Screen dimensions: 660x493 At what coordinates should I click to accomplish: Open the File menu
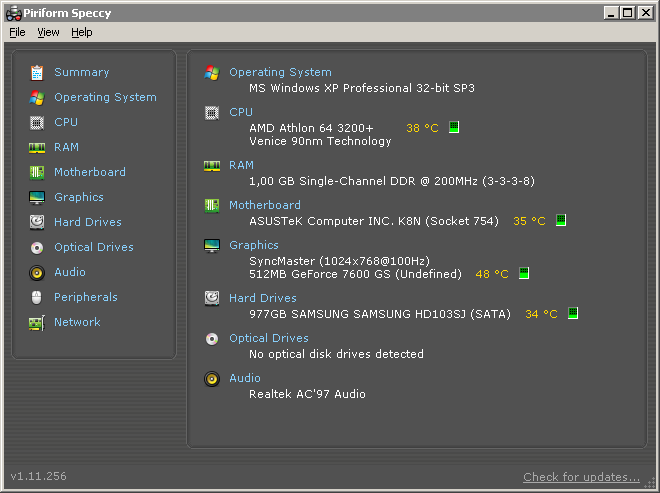click(17, 32)
